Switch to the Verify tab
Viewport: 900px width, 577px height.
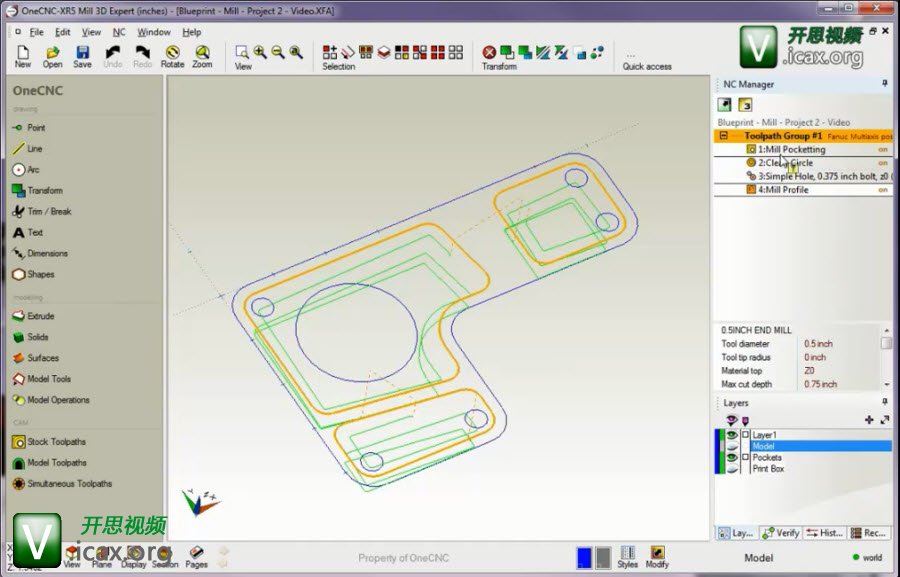click(x=781, y=533)
